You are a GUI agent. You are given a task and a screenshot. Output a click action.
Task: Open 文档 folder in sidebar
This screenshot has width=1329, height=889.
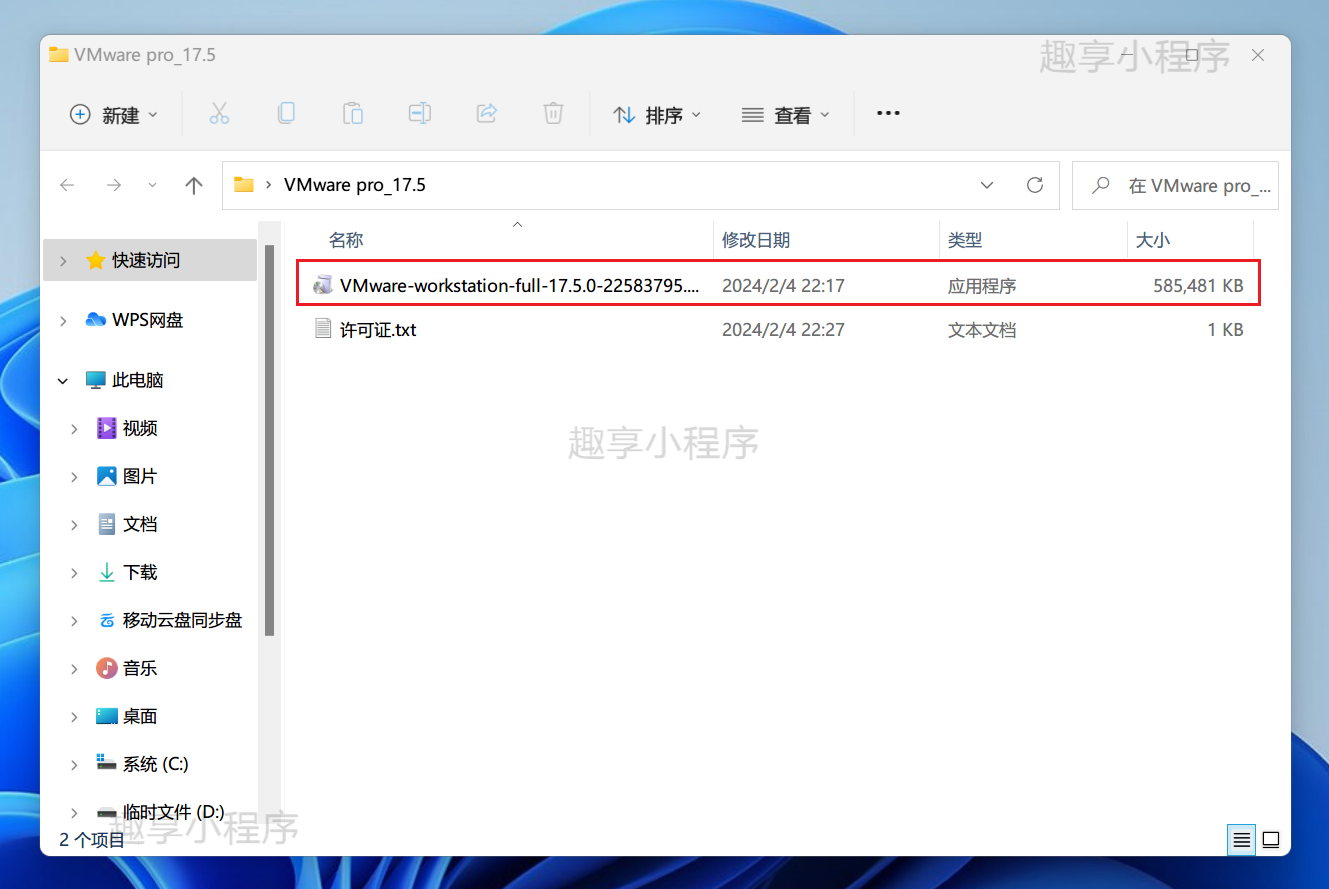[x=140, y=524]
